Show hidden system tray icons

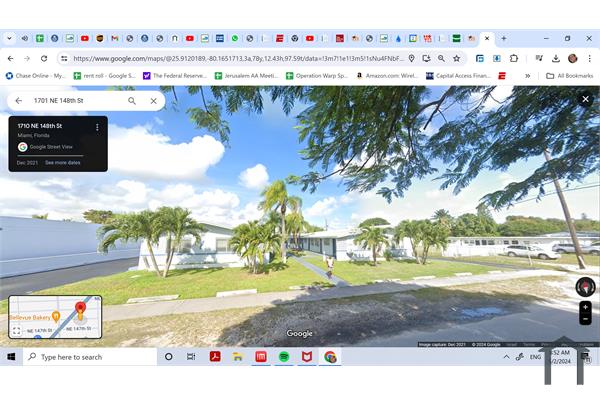pos(506,357)
